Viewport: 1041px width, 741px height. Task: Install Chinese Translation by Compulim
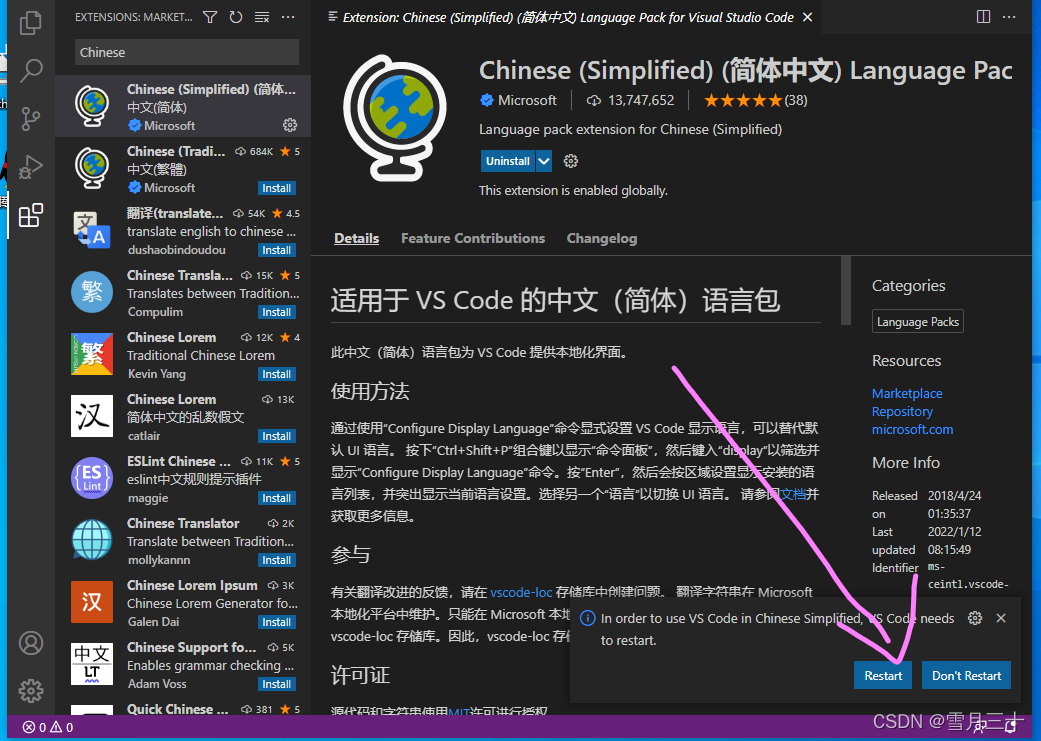point(276,312)
